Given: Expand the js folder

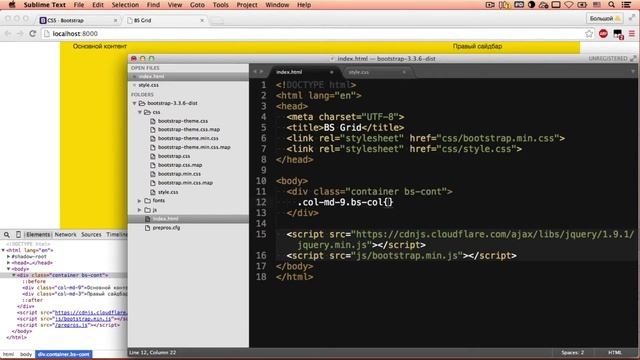Looking at the screenshot, I should coord(140,210).
